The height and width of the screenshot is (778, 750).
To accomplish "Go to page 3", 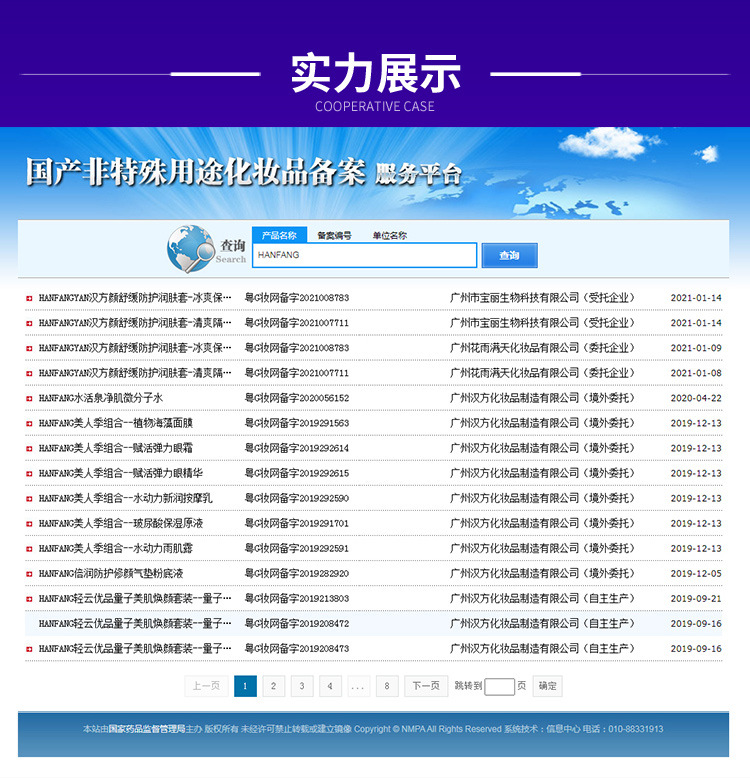I will tap(302, 686).
